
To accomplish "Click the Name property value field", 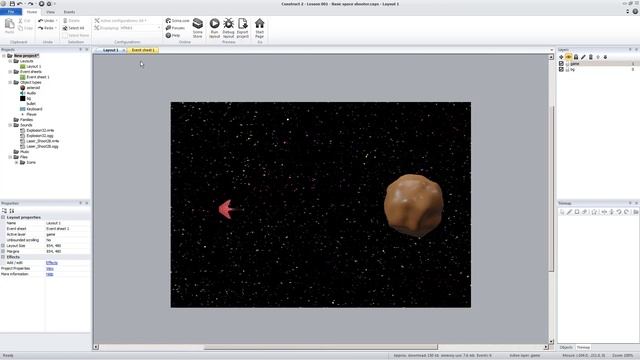I will [67, 223].
